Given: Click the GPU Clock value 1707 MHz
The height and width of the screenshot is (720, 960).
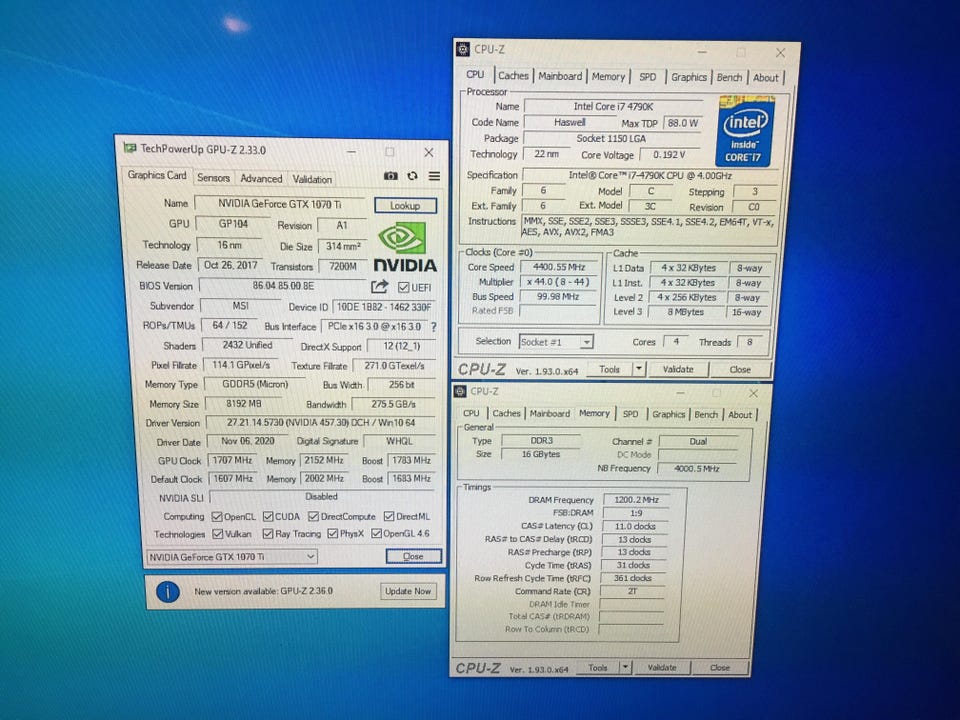Looking at the screenshot, I should tap(233, 460).
